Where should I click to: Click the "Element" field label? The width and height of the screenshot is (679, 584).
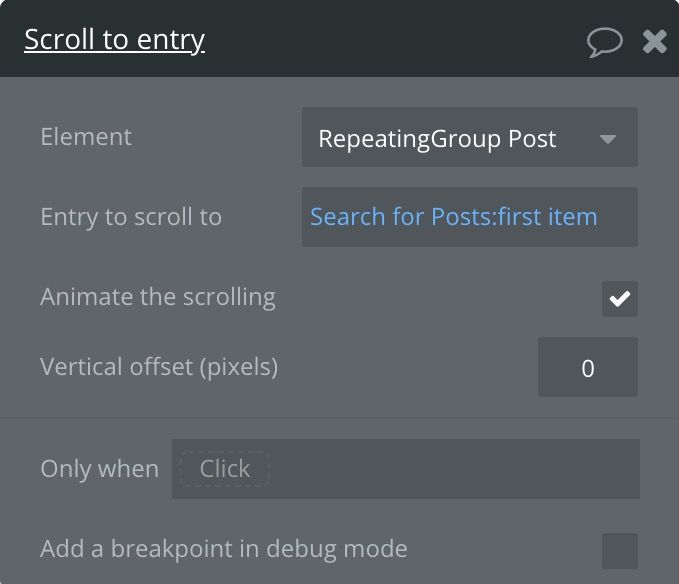click(x=86, y=137)
